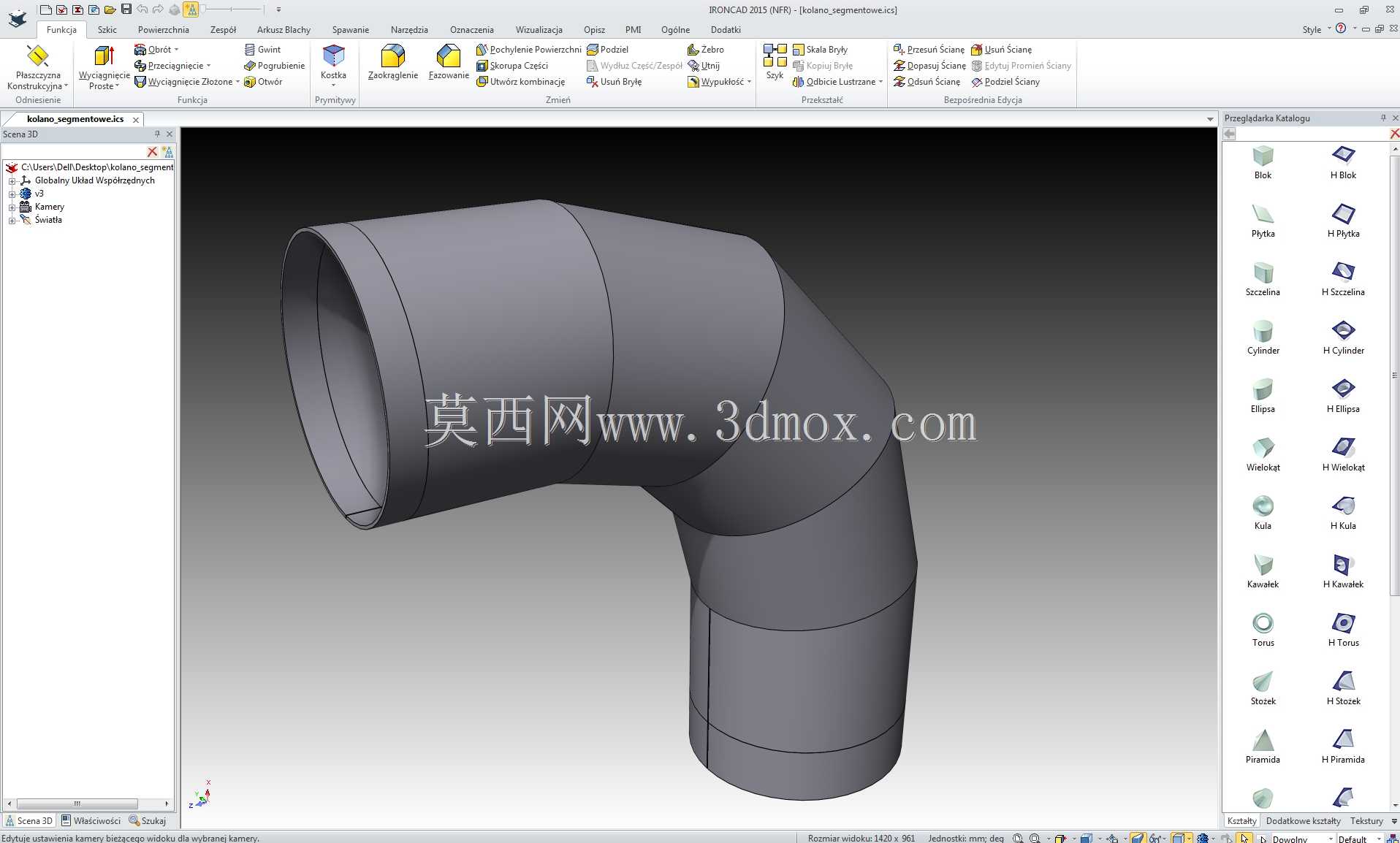Add a Żebro rib feature
Image resolution: width=1400 pixels, height=843 pixels.
click(705, 50)
